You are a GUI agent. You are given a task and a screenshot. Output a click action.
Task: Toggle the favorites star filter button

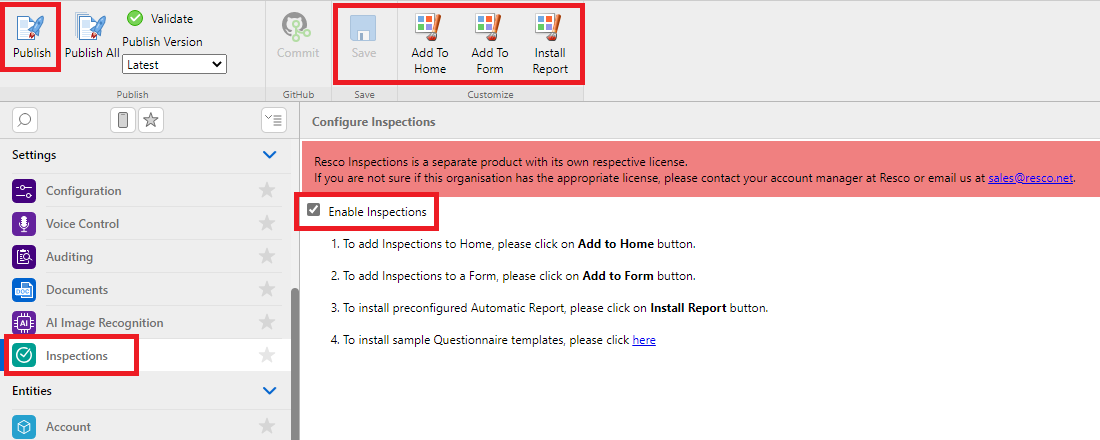coord(151,120)
